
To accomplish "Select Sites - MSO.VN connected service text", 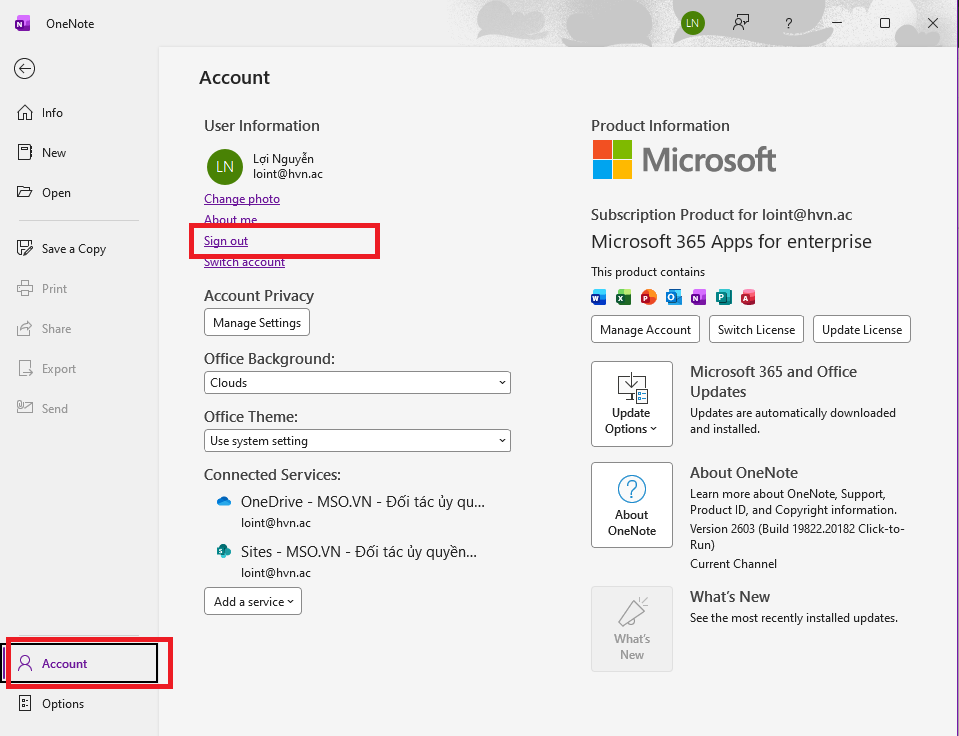I will (358, 552).
